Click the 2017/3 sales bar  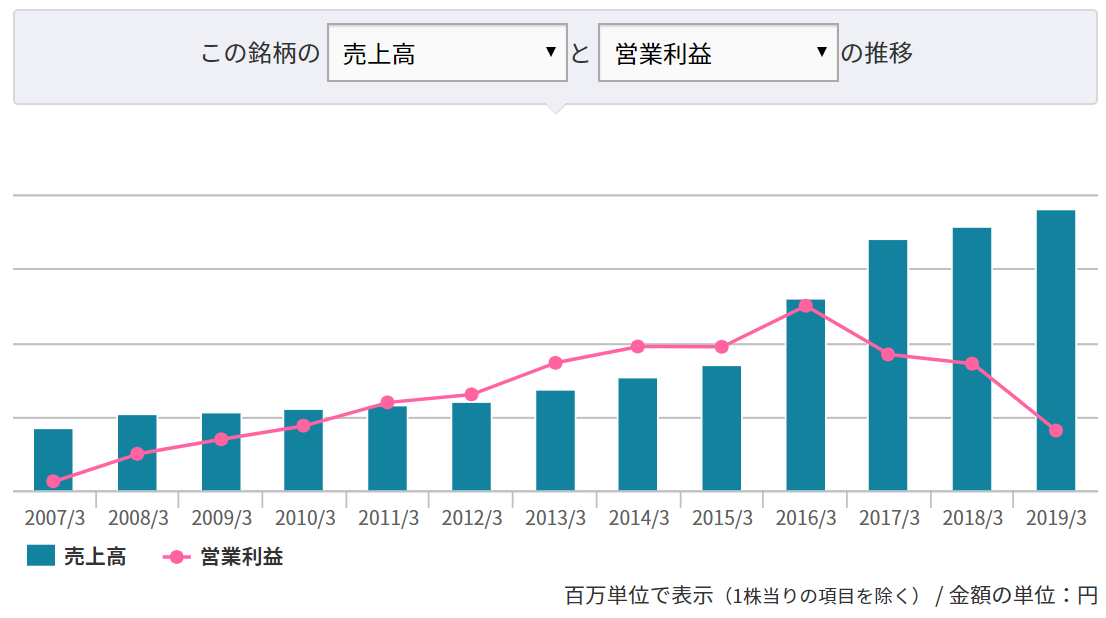[x=887, y=420]
